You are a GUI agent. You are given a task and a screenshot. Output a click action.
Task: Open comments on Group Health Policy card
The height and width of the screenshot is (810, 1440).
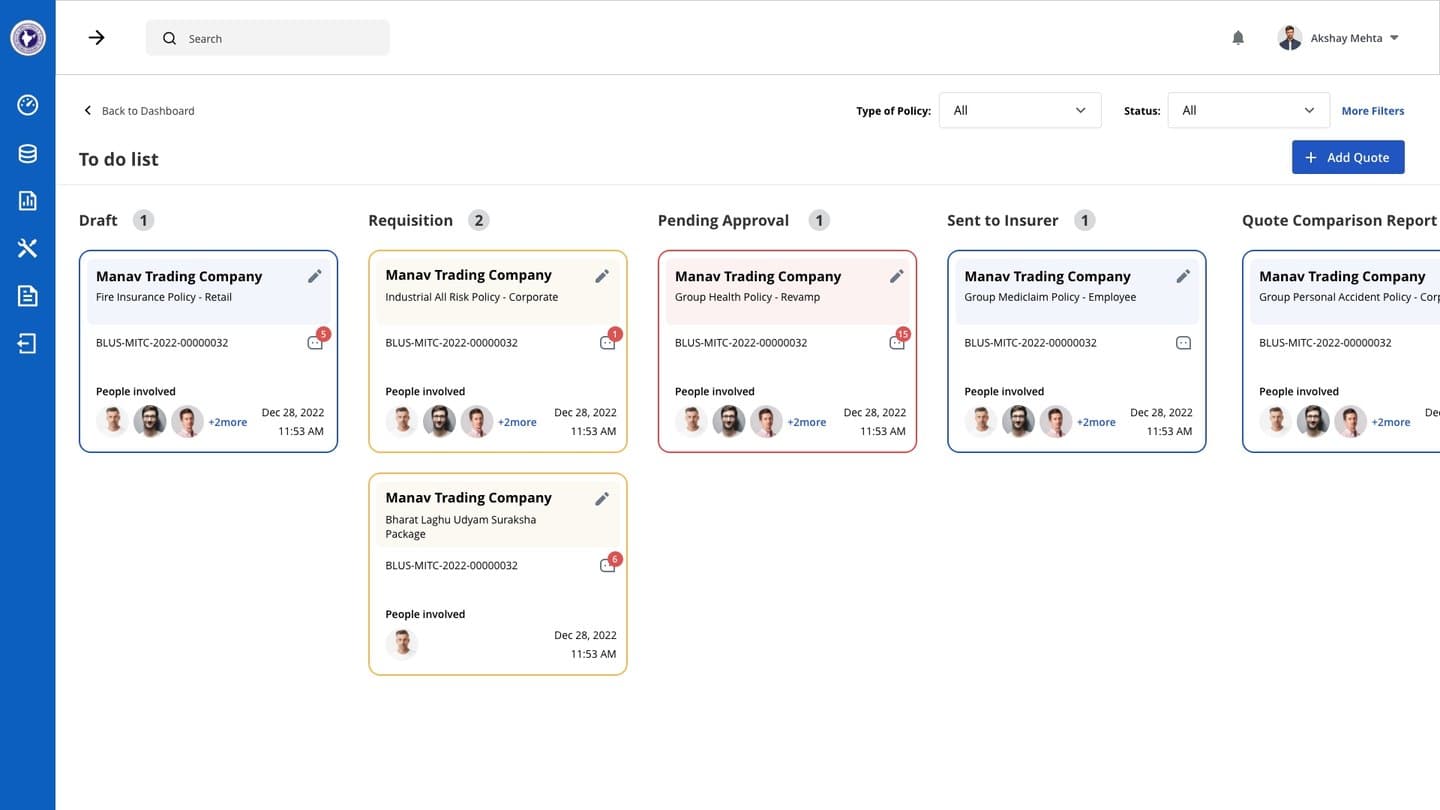pyautogui.click(x=898, y=341)
